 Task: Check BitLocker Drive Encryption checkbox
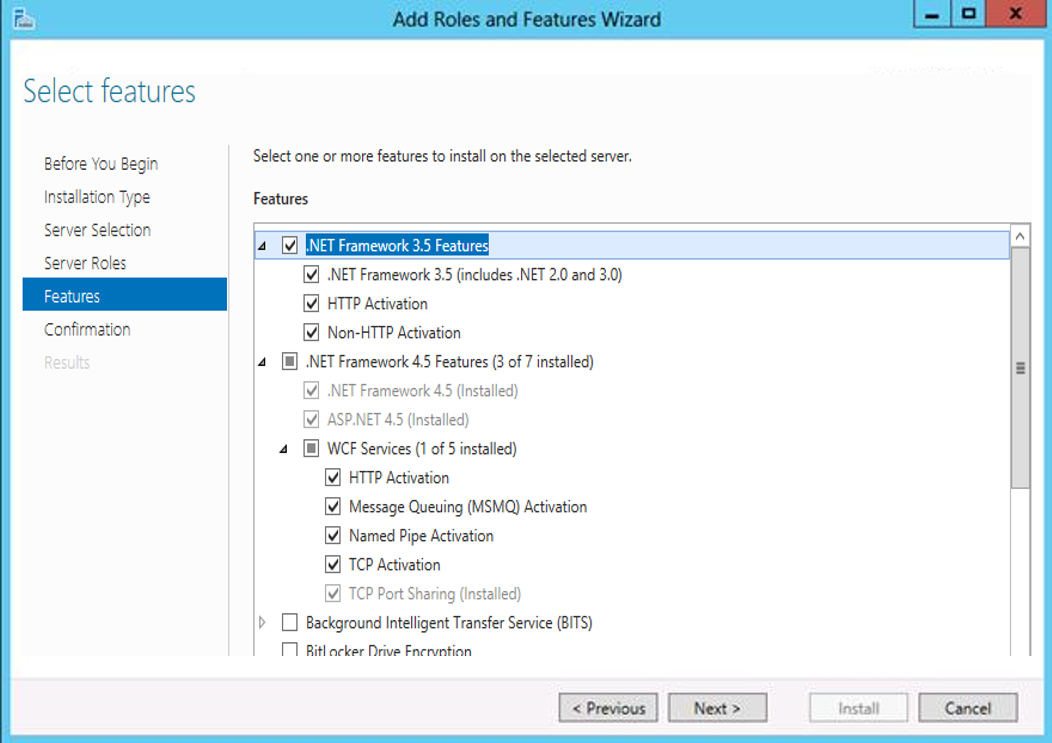pos(290,650)
